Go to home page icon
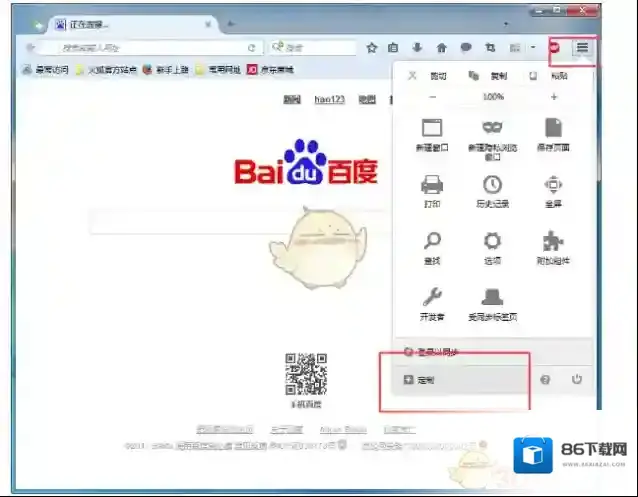The image size is (638, 497). (441, 48)
